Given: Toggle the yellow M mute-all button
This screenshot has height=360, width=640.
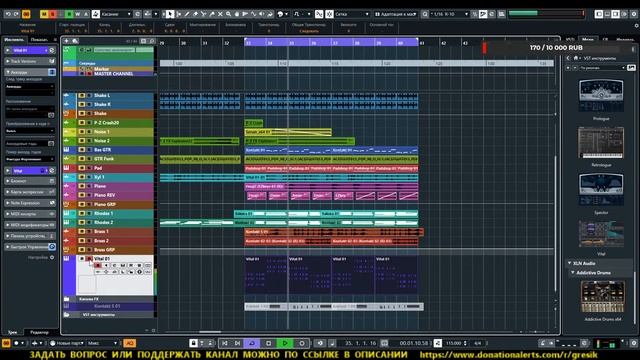Looking at the screenshot, I should click(44, 14).
